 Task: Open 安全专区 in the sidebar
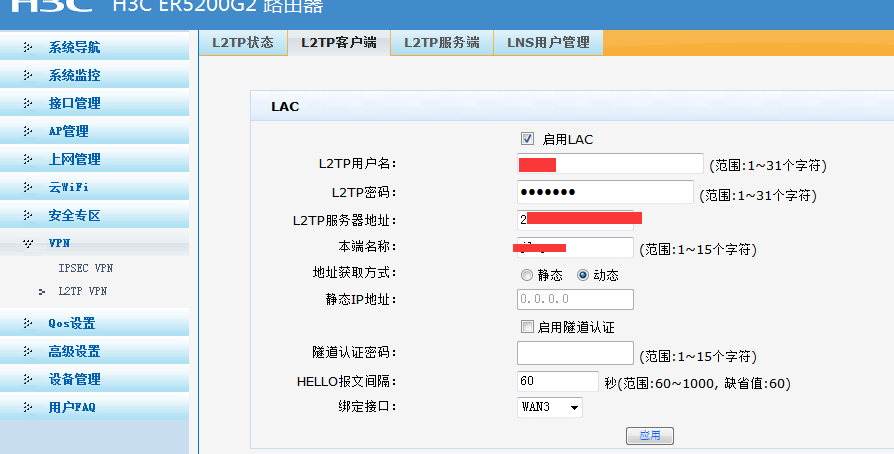74,215
